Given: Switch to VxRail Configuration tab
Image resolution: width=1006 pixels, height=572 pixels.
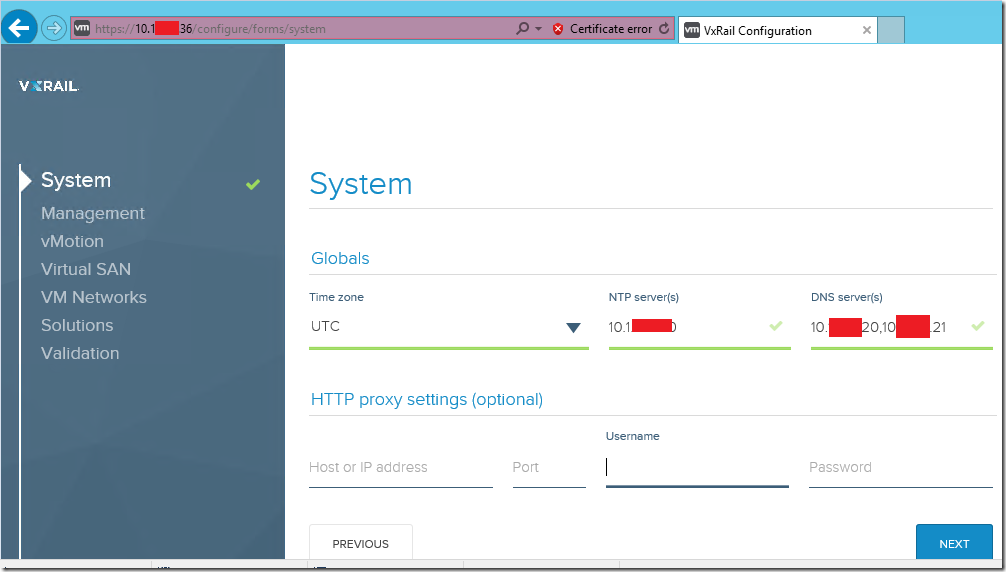Looking at the screenshot, I should (778, 30).
